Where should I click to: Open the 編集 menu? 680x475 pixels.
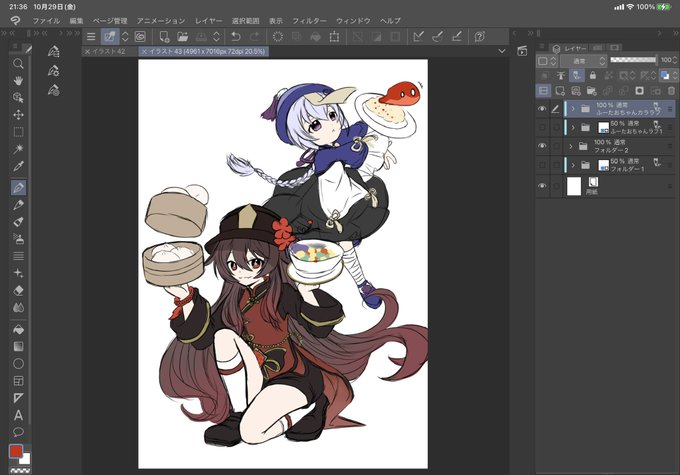coord(76,21)
